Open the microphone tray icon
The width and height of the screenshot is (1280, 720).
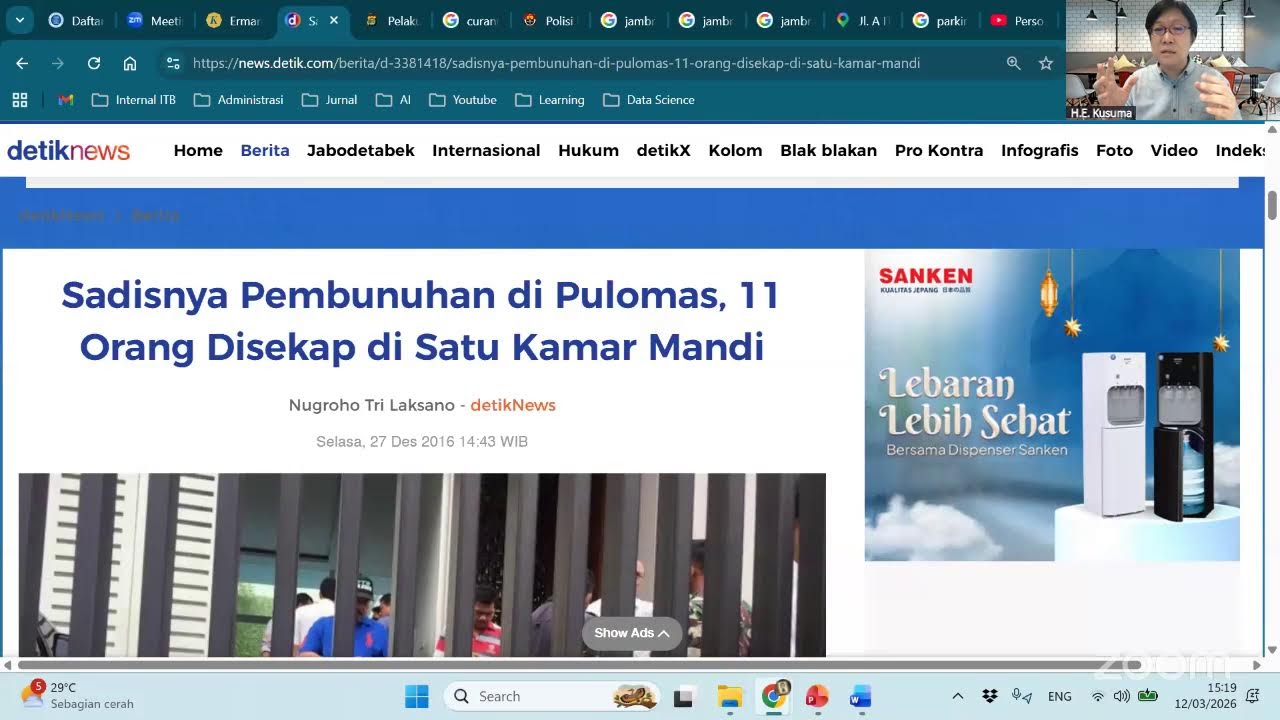tap(1021, 697)
